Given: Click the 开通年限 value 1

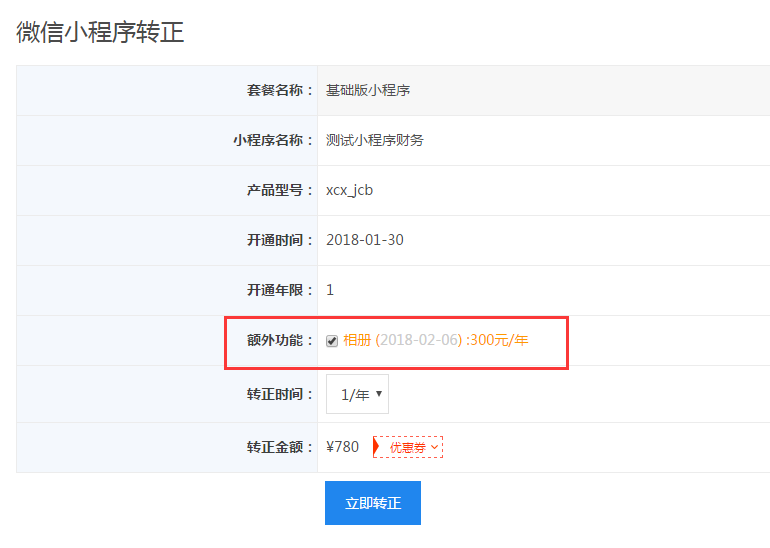Looking at the screenshot, I should click(330, 290).
